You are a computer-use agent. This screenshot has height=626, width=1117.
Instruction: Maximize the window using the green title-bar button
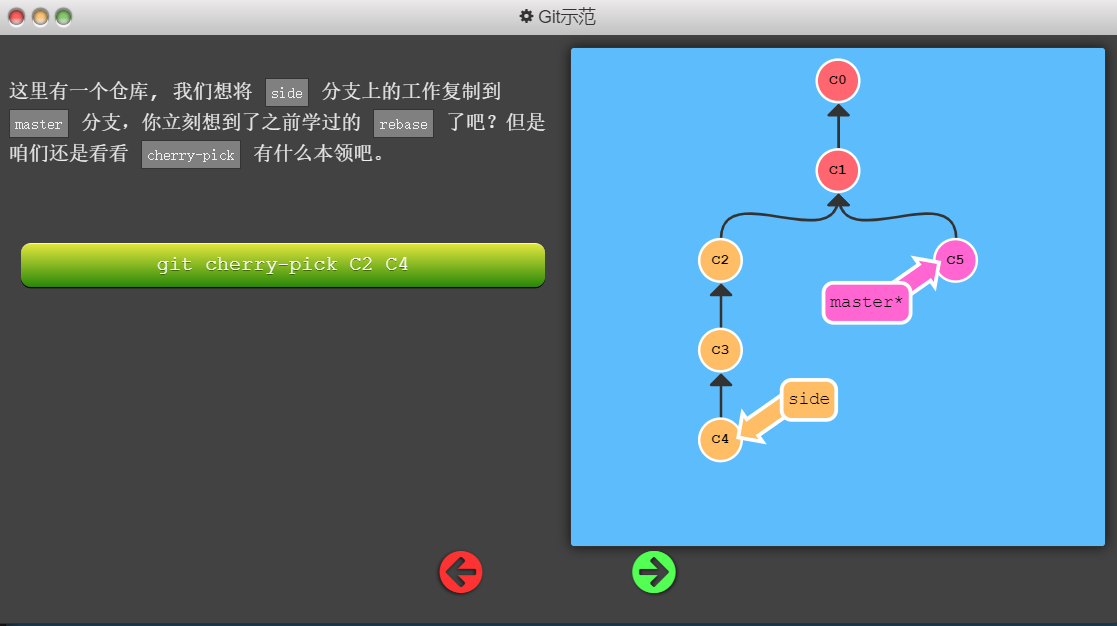[x=63, y=17]
